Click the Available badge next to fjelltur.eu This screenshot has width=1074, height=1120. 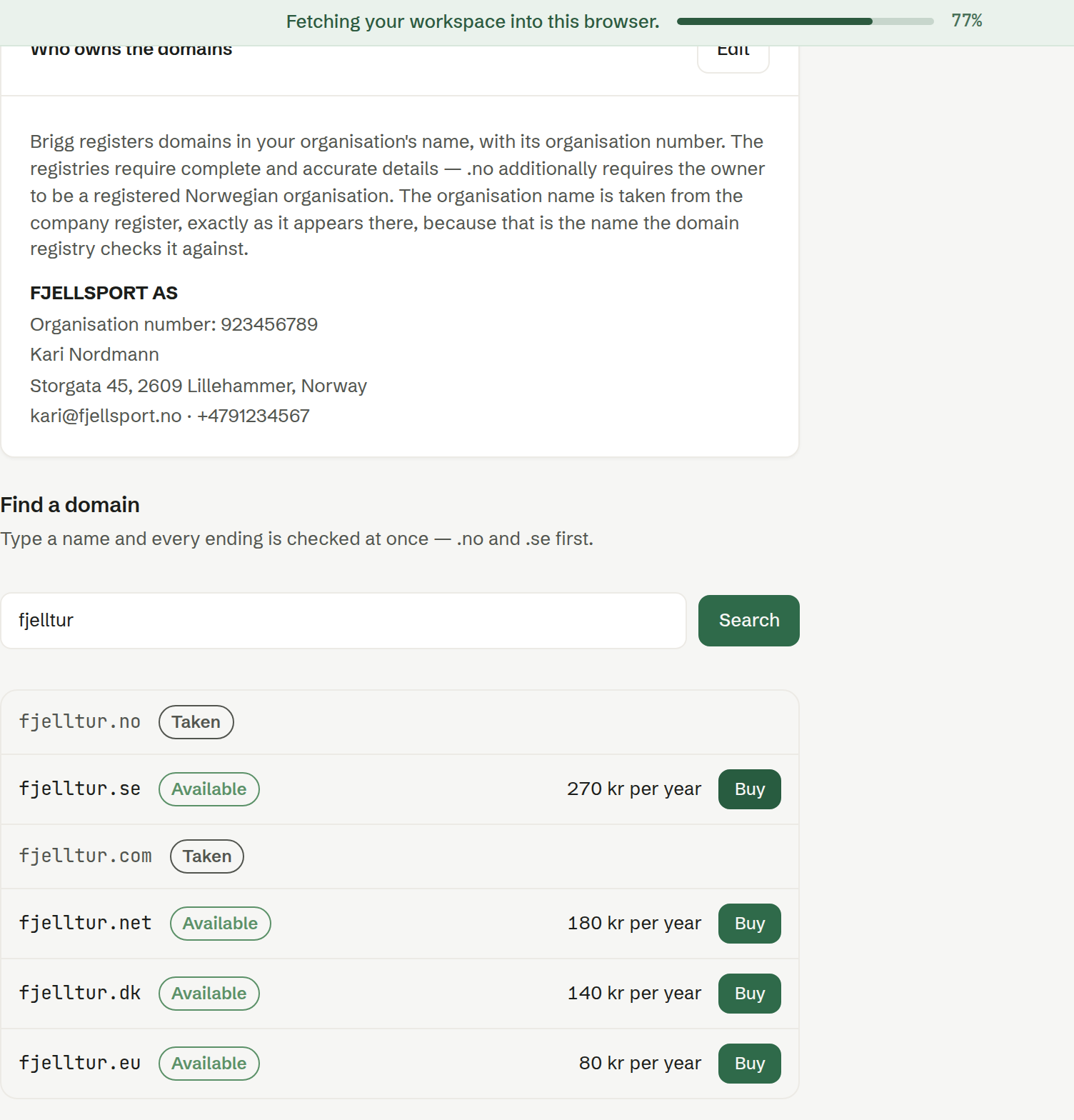point(209,1064)
